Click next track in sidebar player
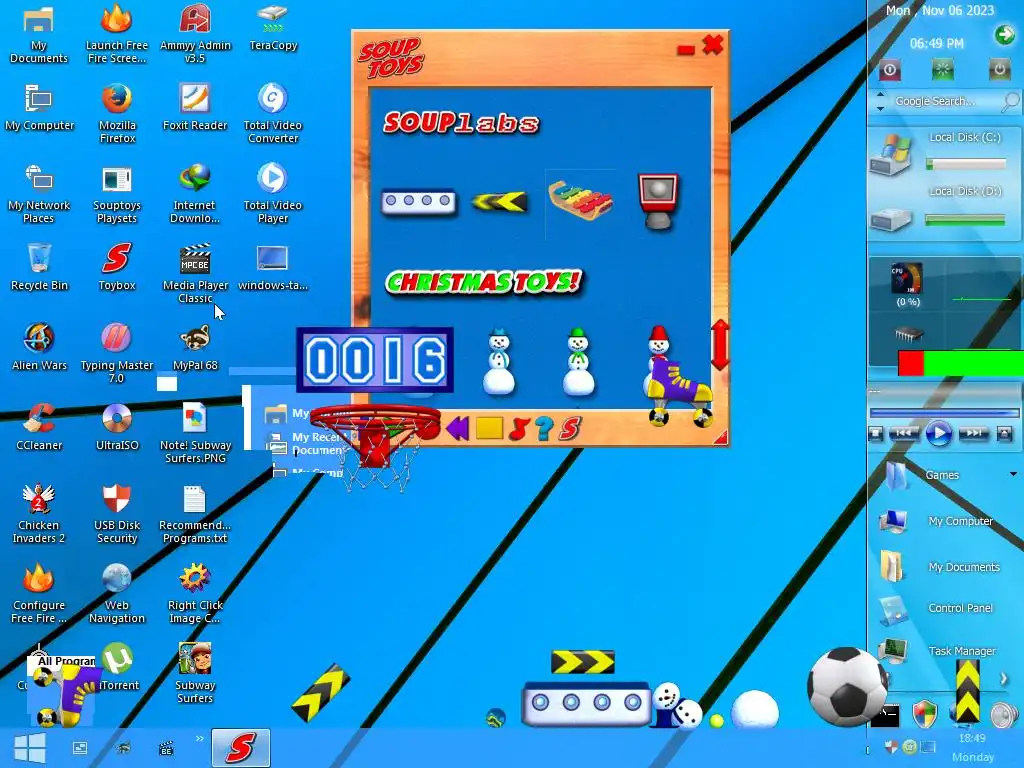This screenshot has width=1024, height=768. click(973, 434)
